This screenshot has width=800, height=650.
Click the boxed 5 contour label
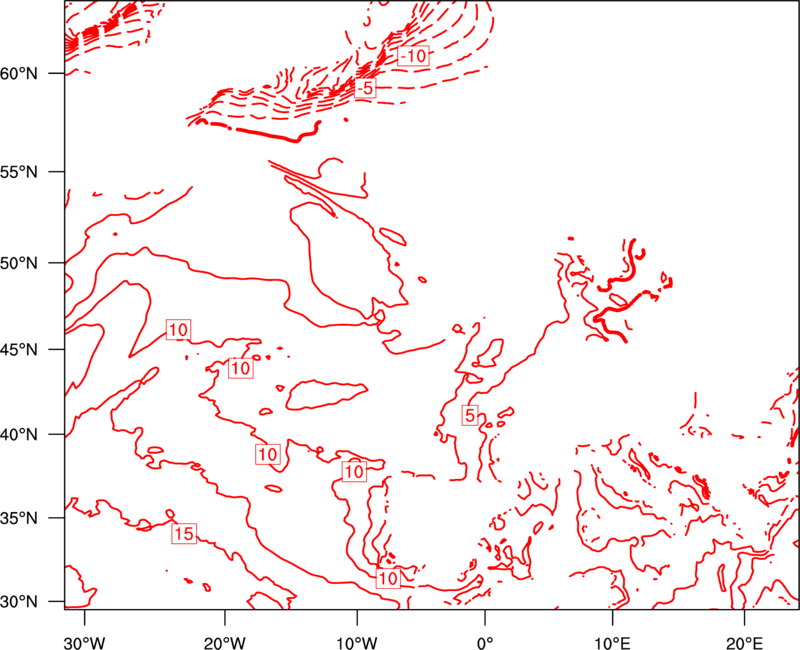click(x=470, y=415)
